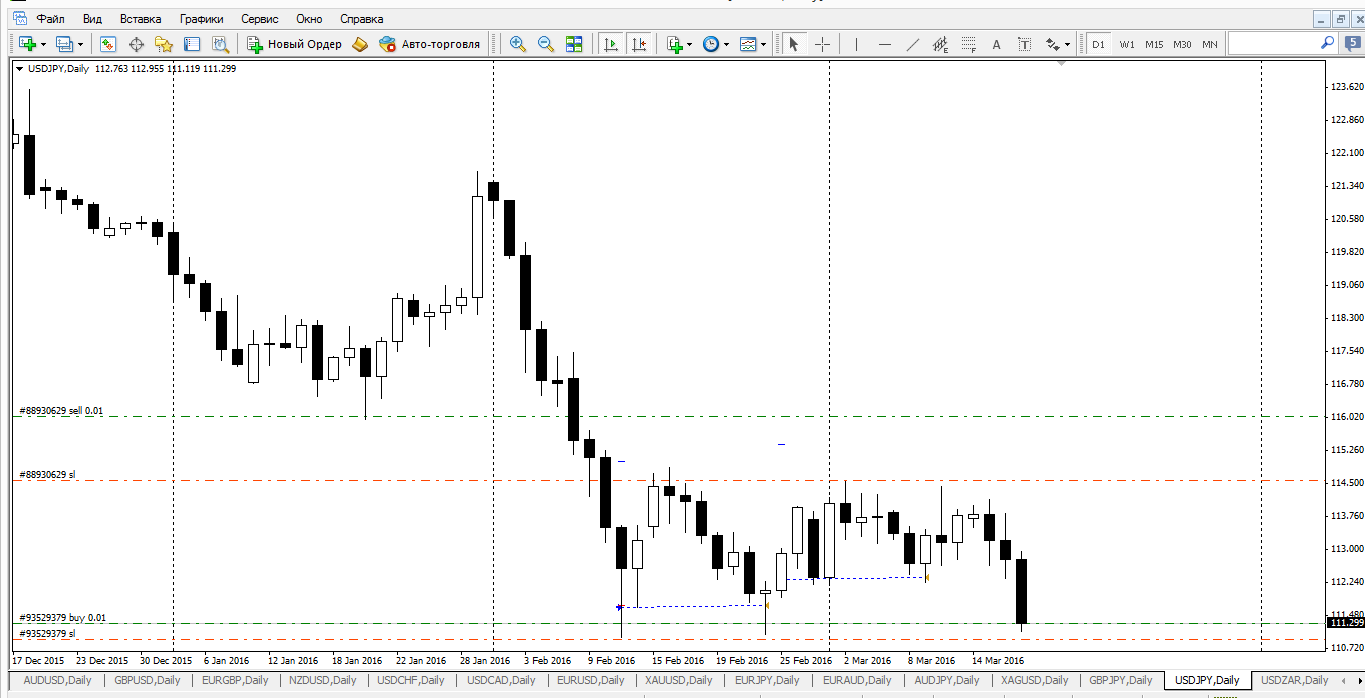Open the Графики menu
Image resolution: width=1365 pixels, height=698 pixels.
click(x=202, y=19)
